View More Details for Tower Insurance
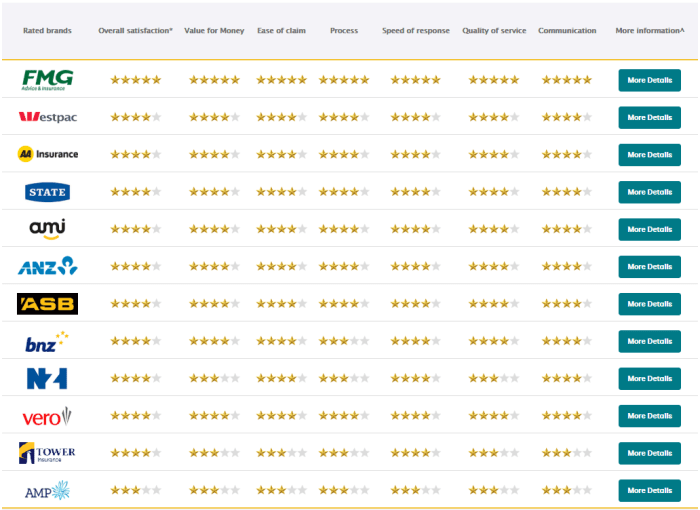Image resolution: width=700 pixels, height=510 pixels. click(649, 453)
